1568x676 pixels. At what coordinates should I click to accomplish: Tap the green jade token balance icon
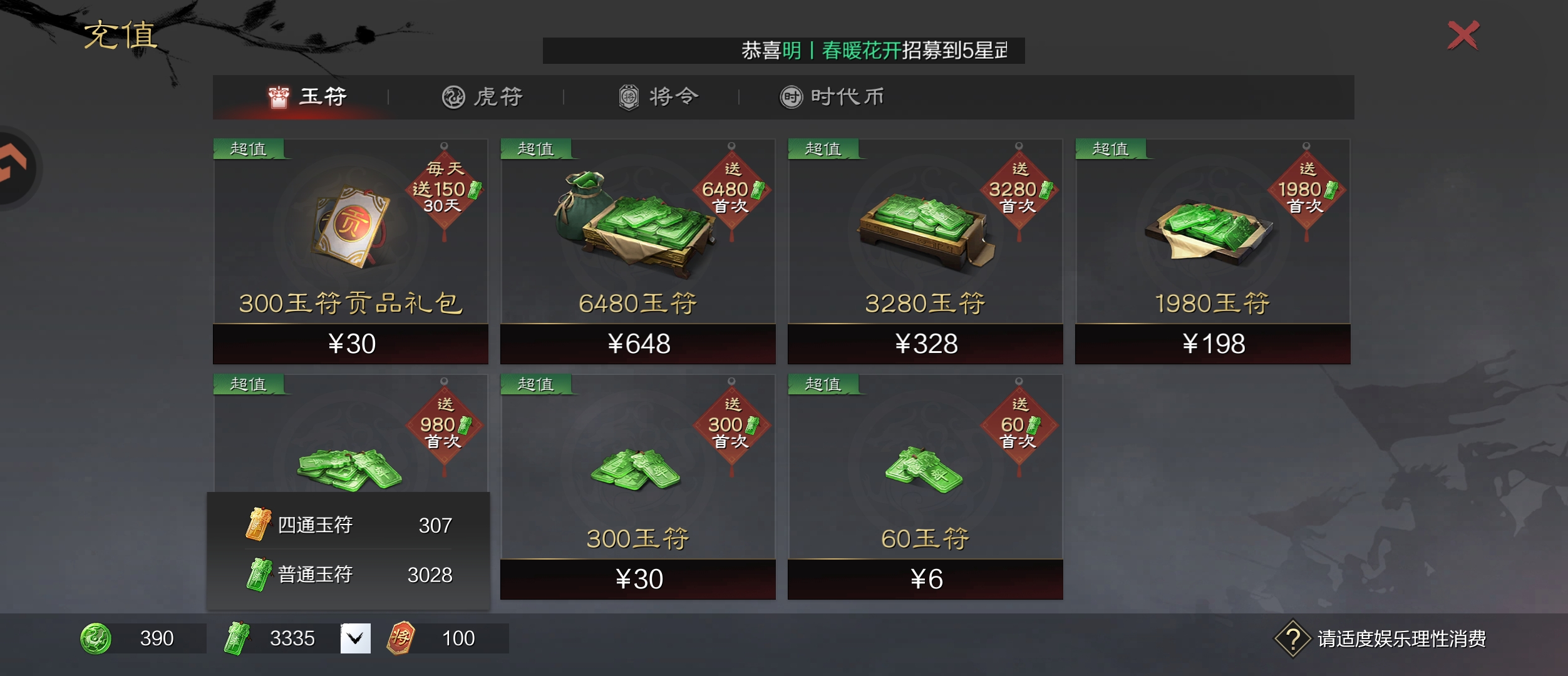237,638
